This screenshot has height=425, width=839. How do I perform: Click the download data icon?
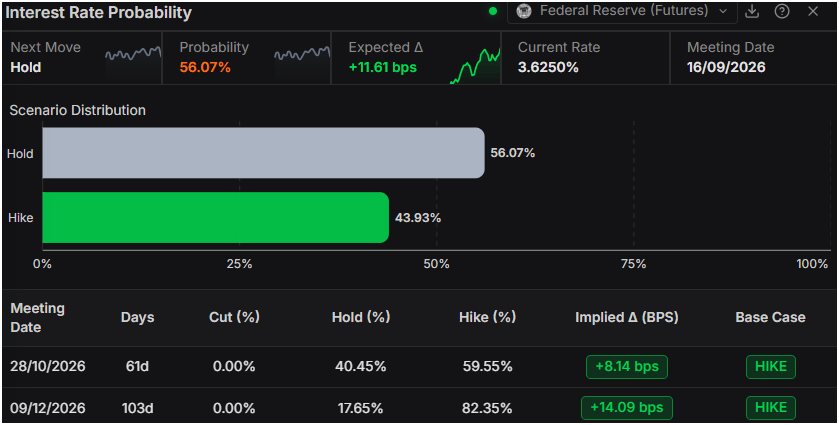click(x=752, y=11)
